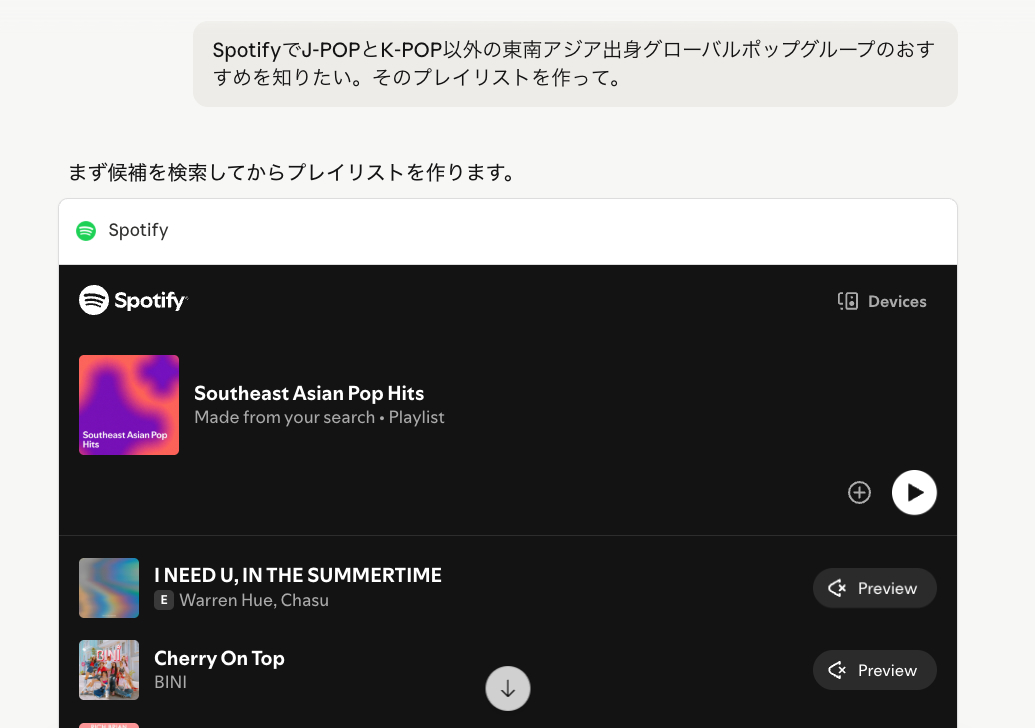Image resolution: width=1035 pixels, height=728 pixels.
Task: Expand more tracks using the down arrow
Action: [507, 688]
